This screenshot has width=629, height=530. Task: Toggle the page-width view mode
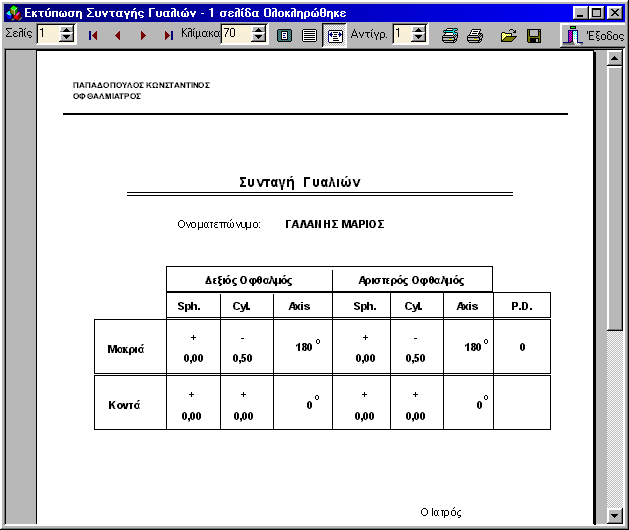click(310, 35)
